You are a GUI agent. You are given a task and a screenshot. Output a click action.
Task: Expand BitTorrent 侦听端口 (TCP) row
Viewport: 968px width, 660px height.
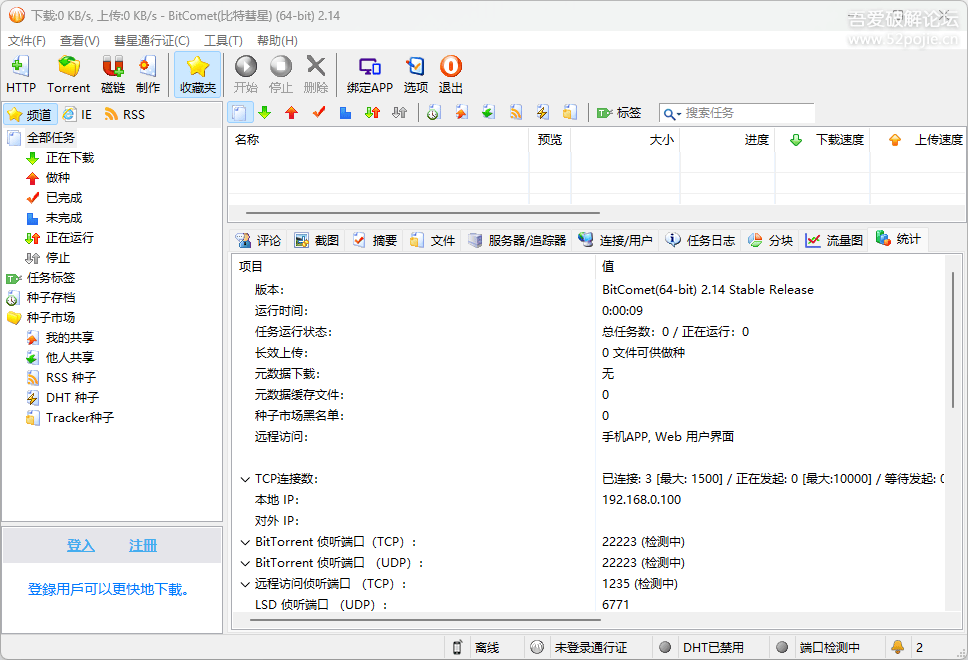pos(245,542)
